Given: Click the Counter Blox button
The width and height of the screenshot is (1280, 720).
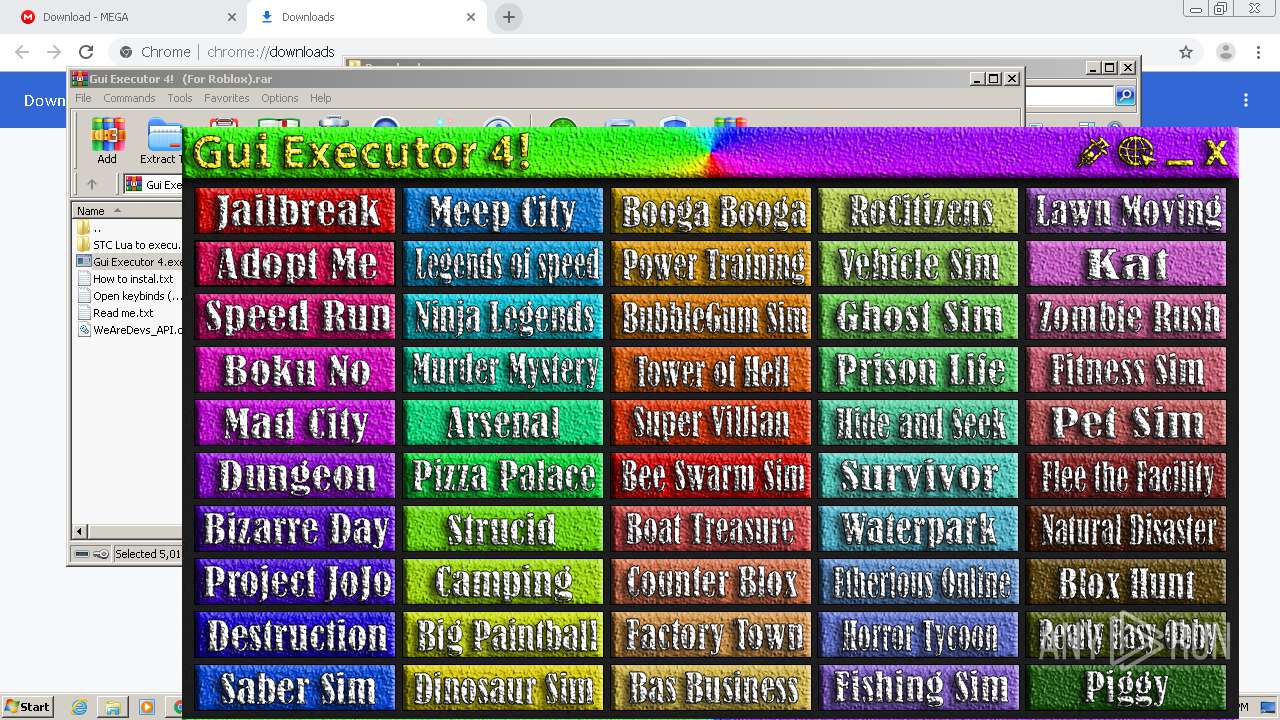Looking at the screenshot, I should [x=711, y=582].
